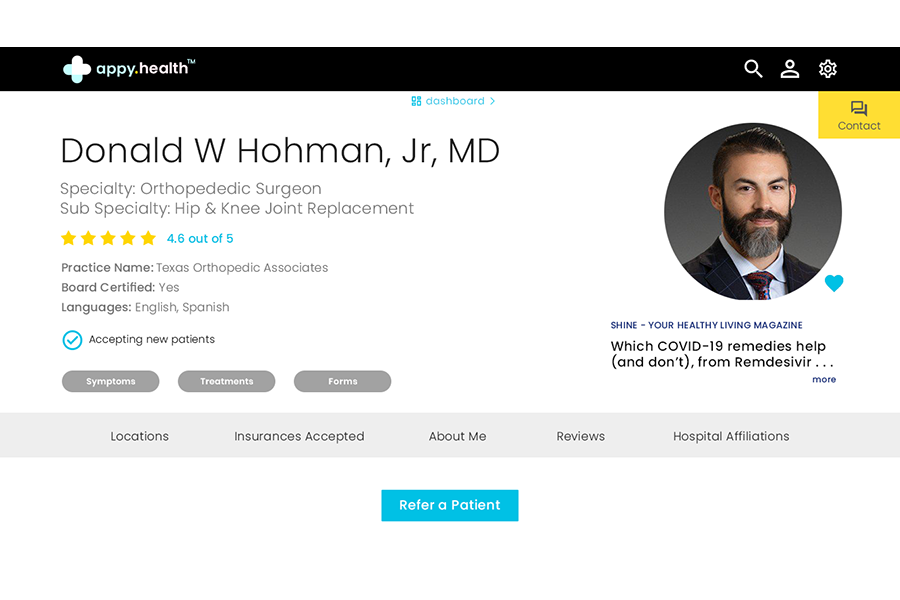The width and height of the screenshot is (900, 600).
Task: Select the Reviews tab
Action: [580, 436]
